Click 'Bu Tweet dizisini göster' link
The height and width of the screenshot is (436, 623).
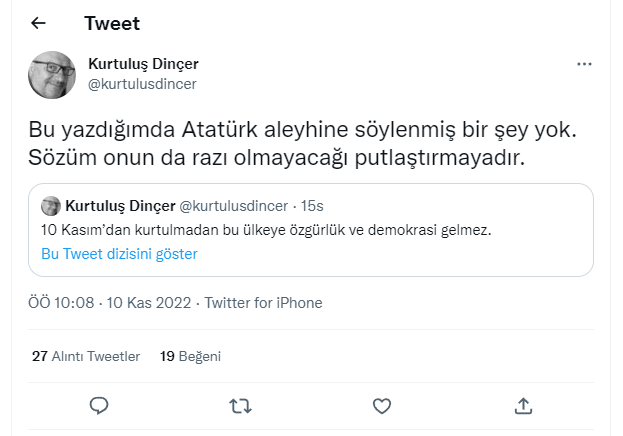(119, 254)
